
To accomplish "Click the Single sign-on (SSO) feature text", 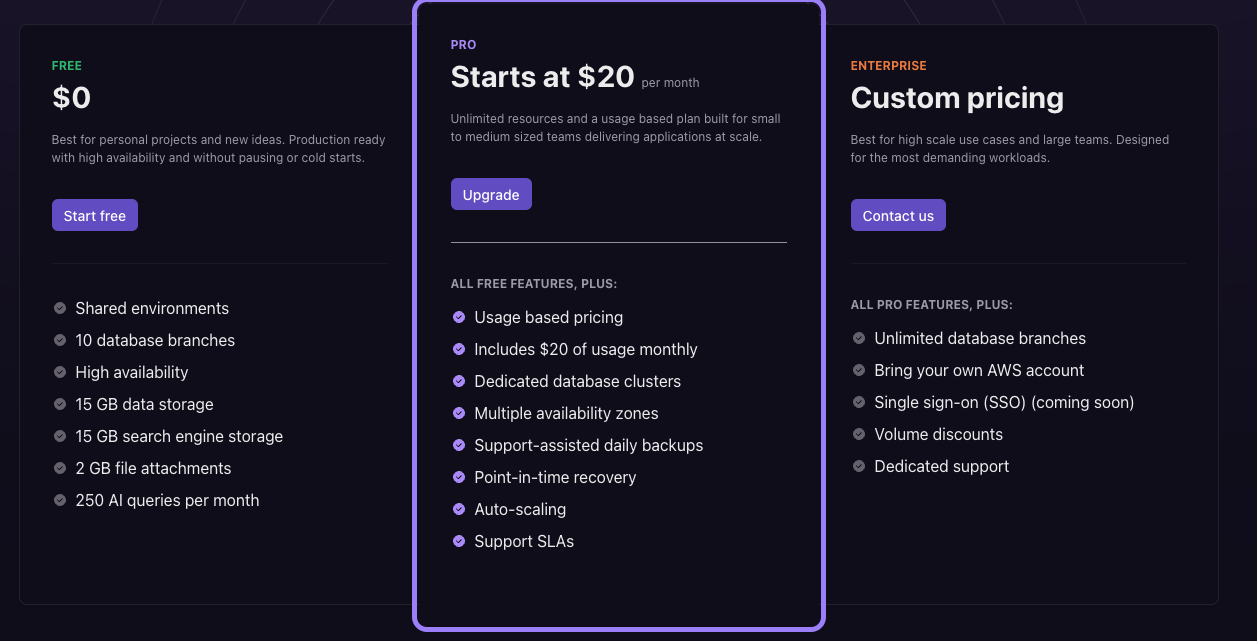I will pyautogui.click(x=1004, y=402).
